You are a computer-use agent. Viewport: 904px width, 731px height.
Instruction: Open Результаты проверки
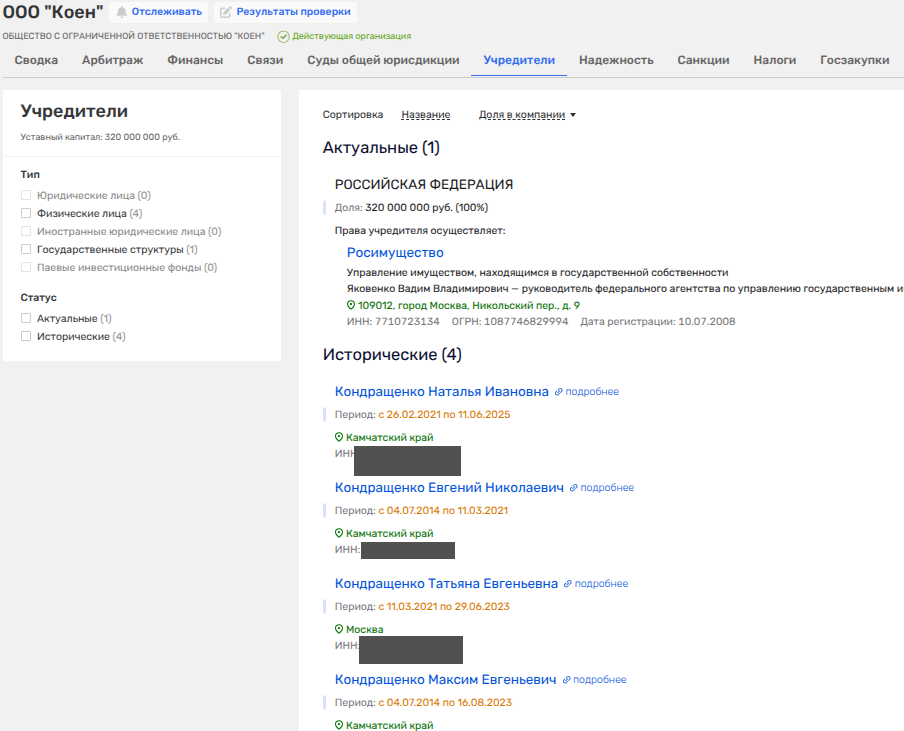click(x=285, y=12)
